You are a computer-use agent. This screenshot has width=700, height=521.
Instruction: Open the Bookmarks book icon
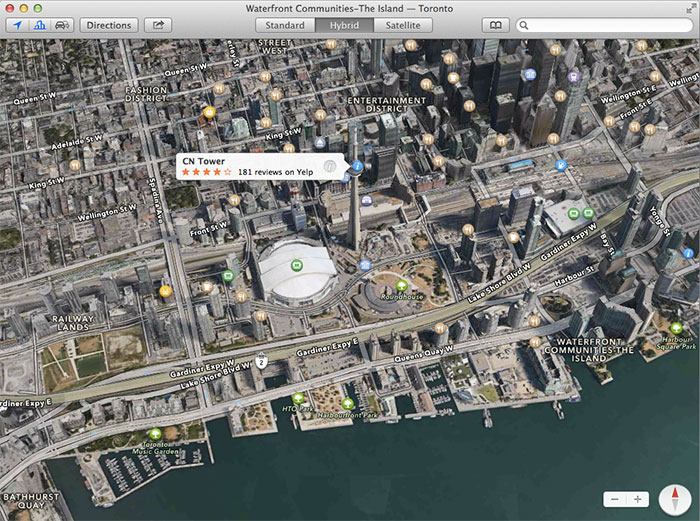click(494, 25)
